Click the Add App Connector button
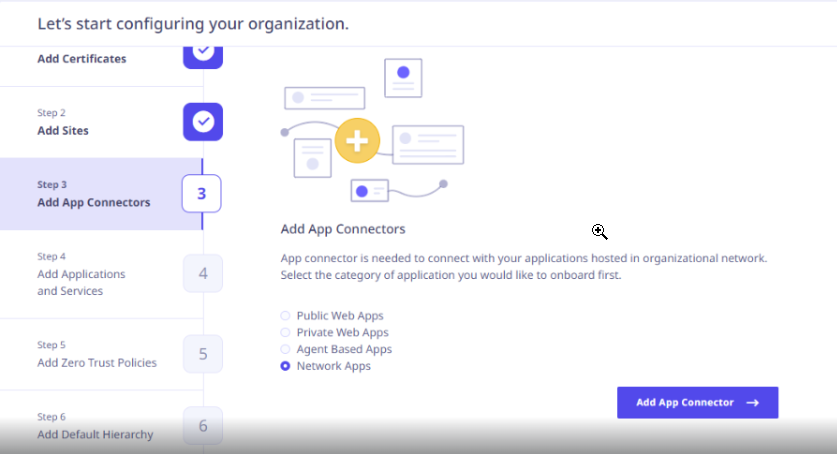Viewport: 837px width, 454px height. point(698,403)
